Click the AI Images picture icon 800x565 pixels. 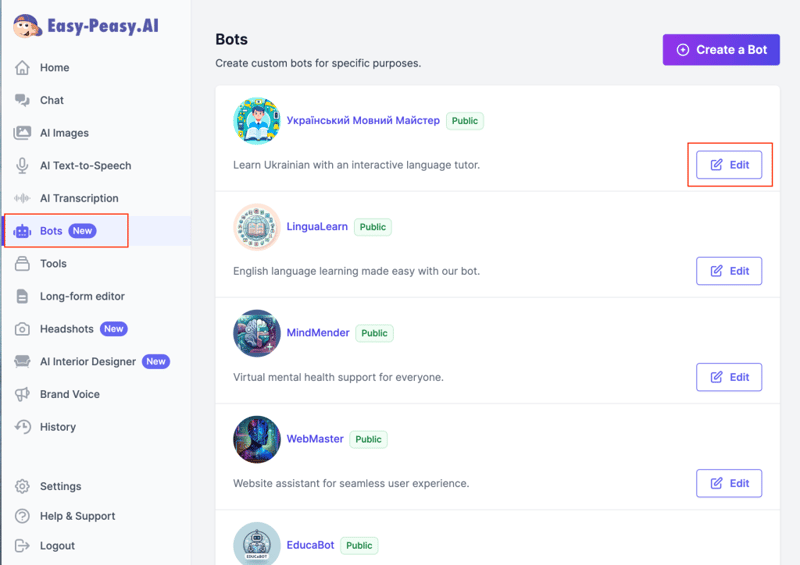[x=22, y=133]
